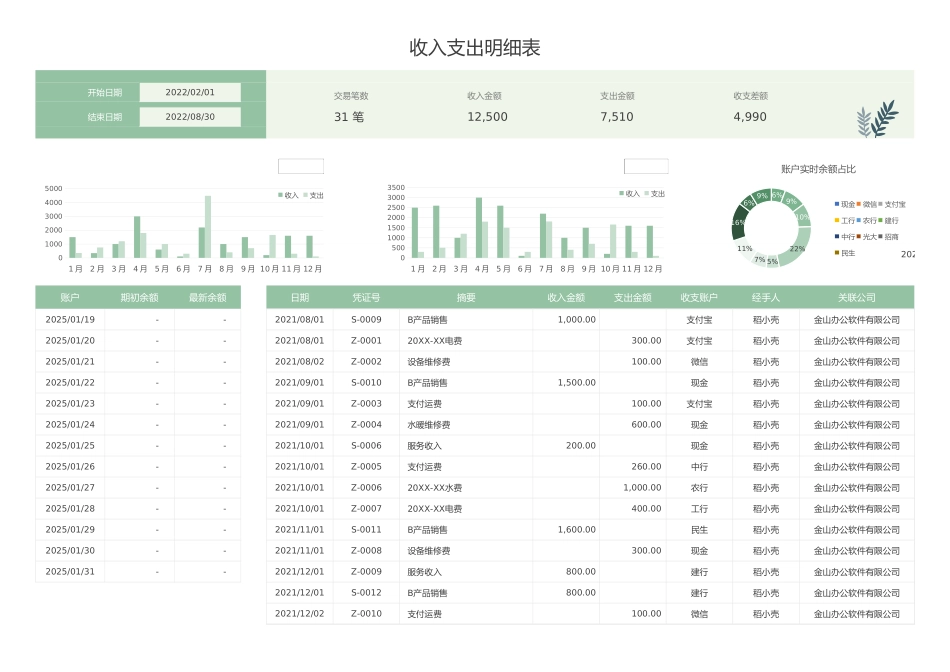
Task: Select voucher number Z-0007
Action: 367,508
